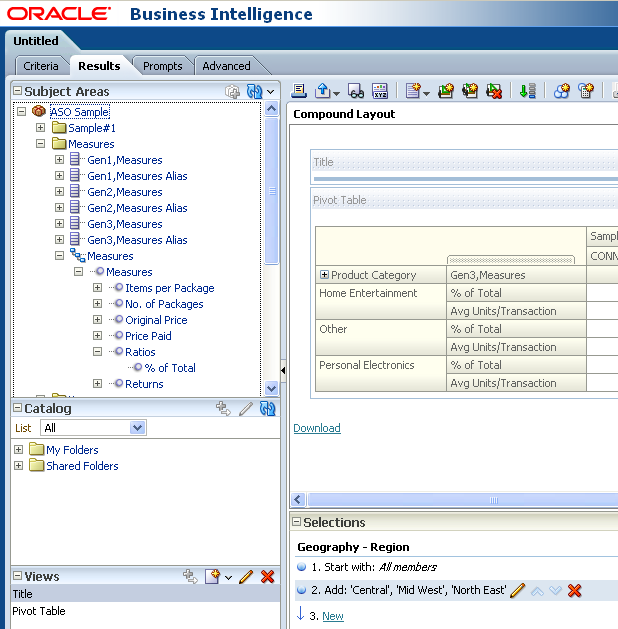Click the dashboard preview eyeglasses icon
The image size is (618, 629).
pos(356,91)
